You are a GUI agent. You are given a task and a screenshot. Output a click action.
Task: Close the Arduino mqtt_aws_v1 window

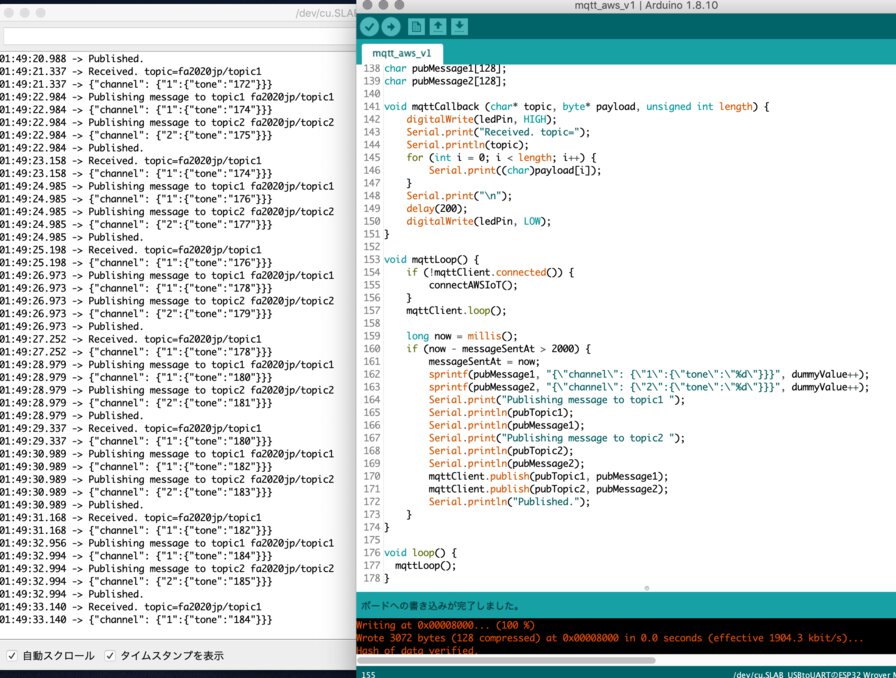(x=369, y=5)
